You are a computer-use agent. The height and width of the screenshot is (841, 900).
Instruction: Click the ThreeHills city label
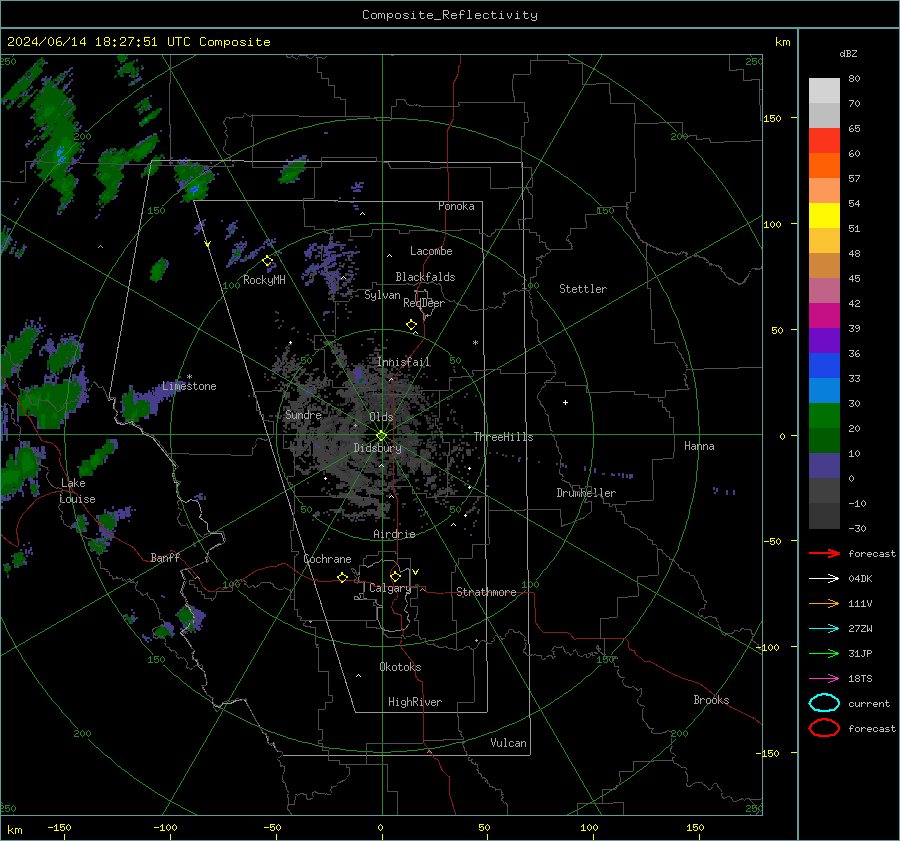pyautogui.click(x=503, y=437)
